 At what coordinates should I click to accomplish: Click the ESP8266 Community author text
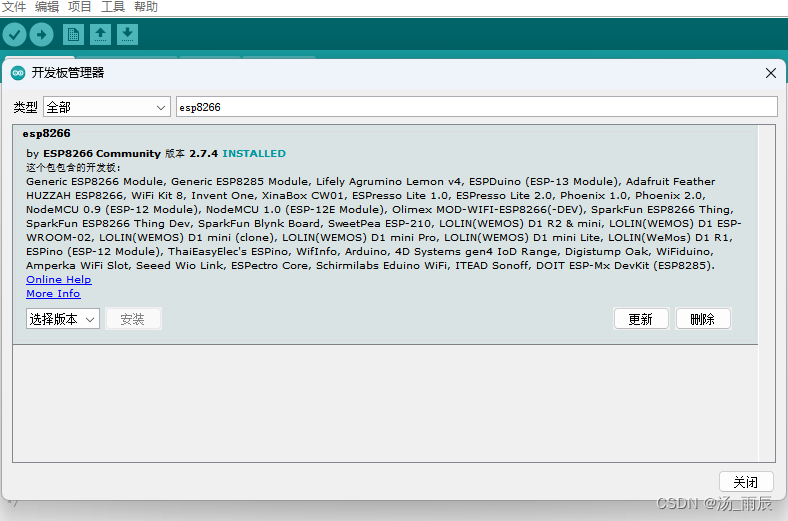coord(102,154)
